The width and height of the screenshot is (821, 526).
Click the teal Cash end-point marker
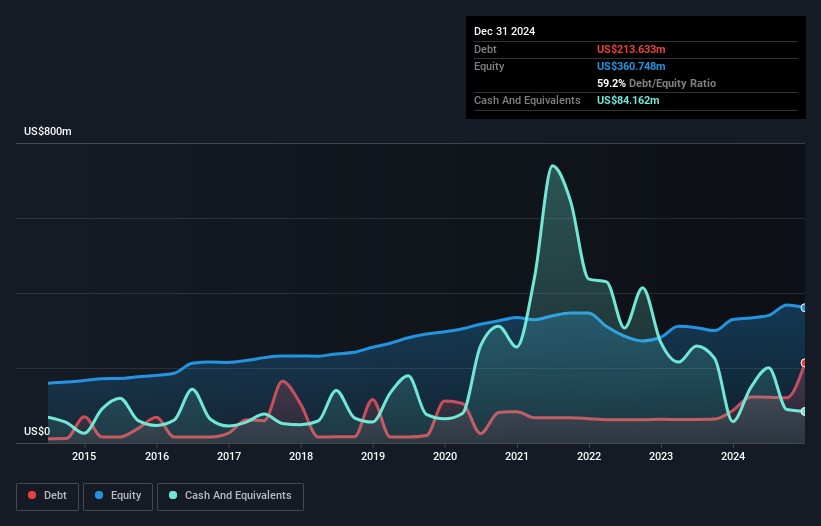coord(803,411)
